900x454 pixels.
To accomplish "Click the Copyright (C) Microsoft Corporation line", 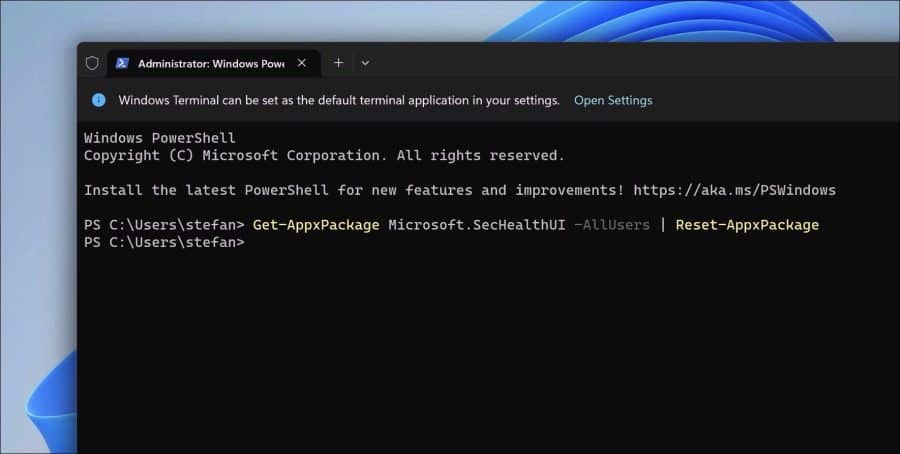I will 324,156.
